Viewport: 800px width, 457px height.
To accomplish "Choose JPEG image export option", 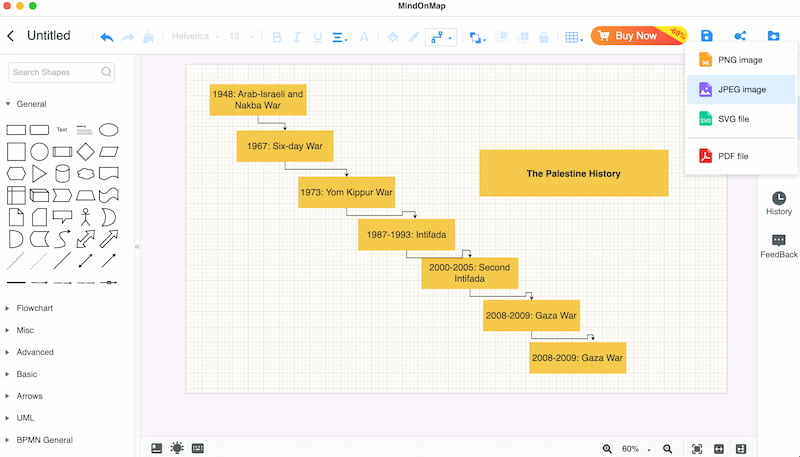I will [x=741, y=89].
